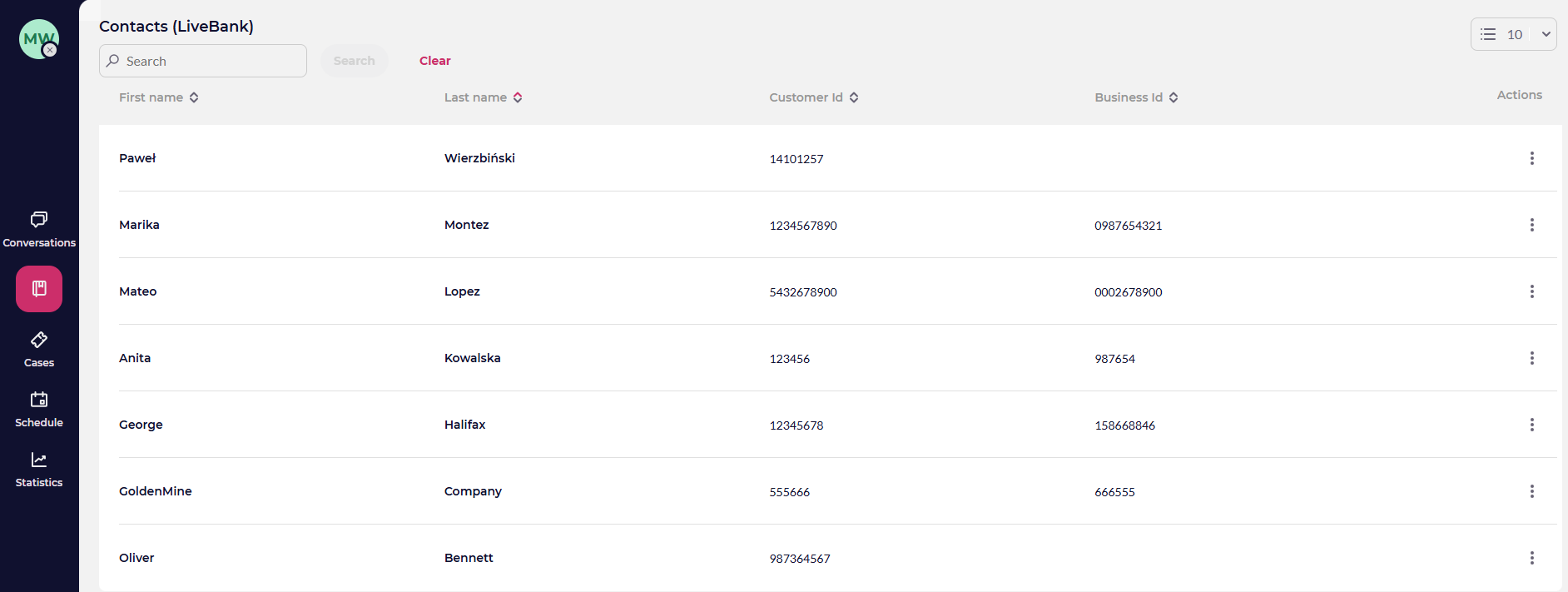Click business id 0002678900
Image resolution: width=1568 pixels, height=592 pixels.
pos(1129,292)
